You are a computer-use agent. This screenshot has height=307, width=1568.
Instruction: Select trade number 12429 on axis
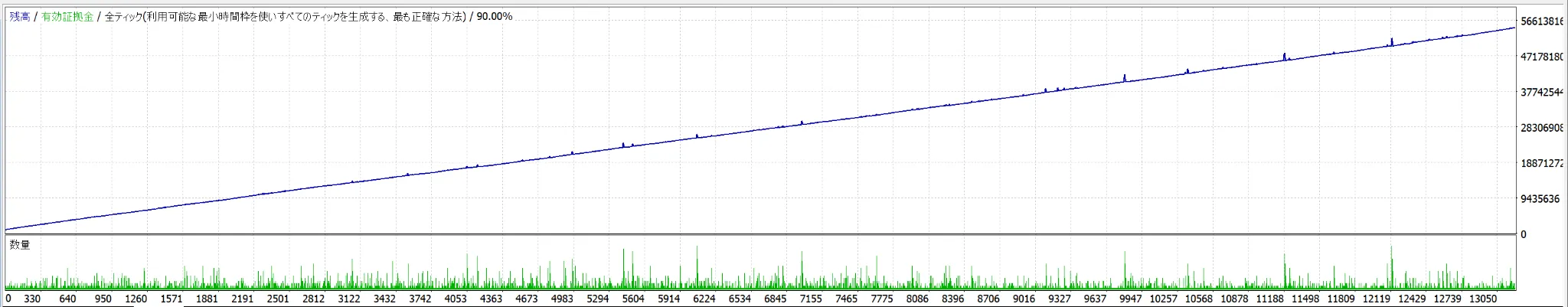pos(1411,299)
